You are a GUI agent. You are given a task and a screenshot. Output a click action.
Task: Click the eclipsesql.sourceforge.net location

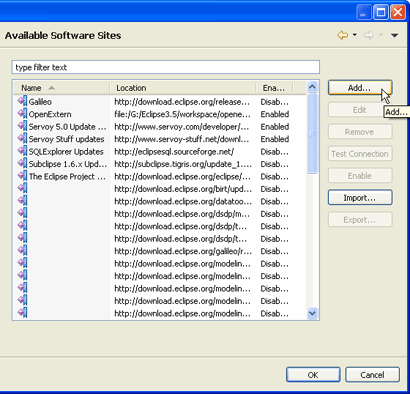pyautogui.click(x=174, y=151)
